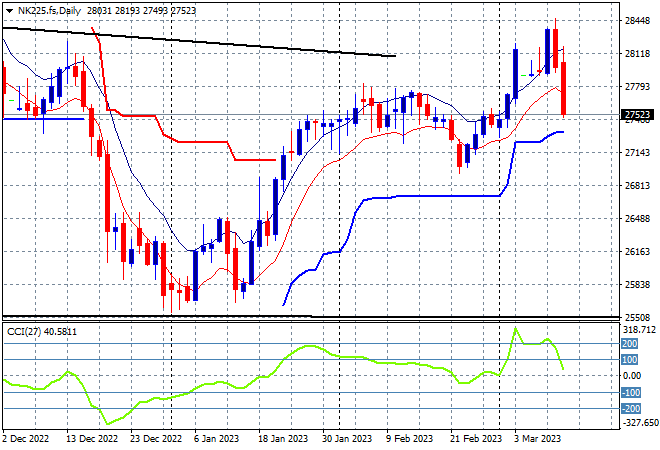Viewport: 660px width, 450px height.
Task: Click the NK225.fs,Daily chart title text
Action: pos(49,11)
